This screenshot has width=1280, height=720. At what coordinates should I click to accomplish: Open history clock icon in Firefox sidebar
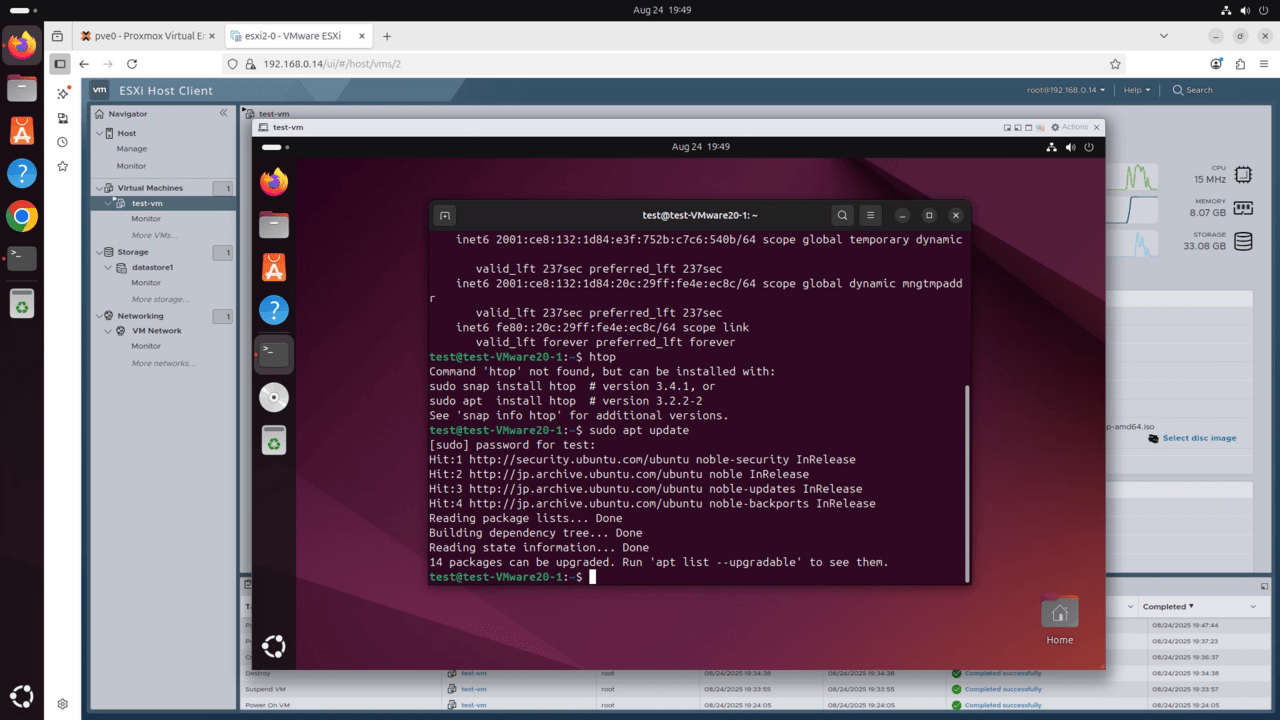pos(62,142)
